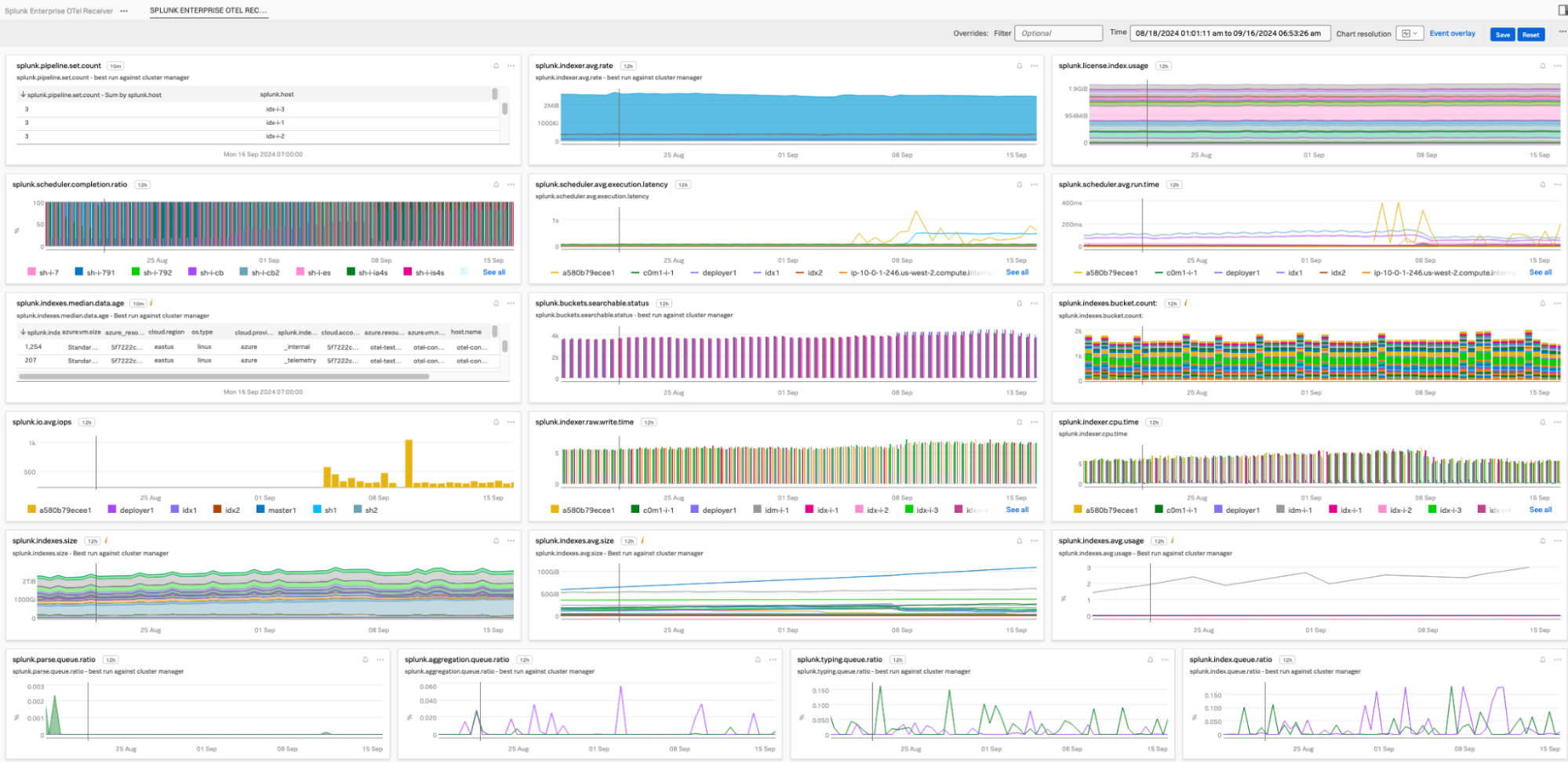This screenshot has width=1568, height=763.
Task: Open detector bell on splunk.indexes.median.data.age chart
Action: [x=496, y=303]
